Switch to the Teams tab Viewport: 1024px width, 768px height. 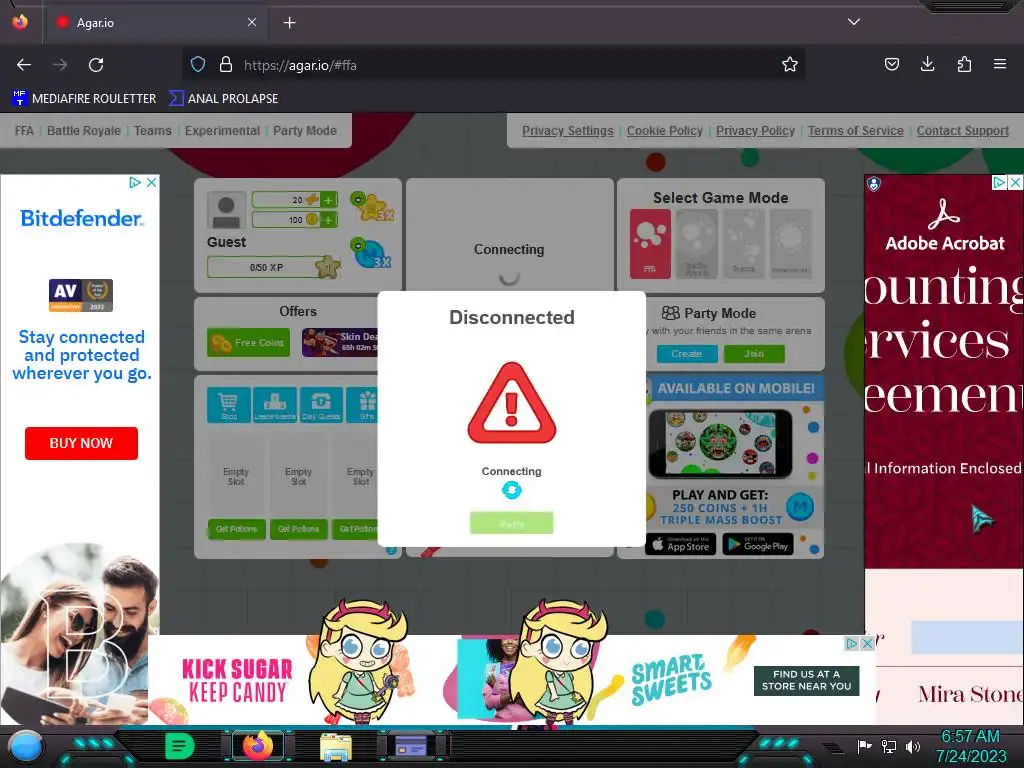[153, 131]
